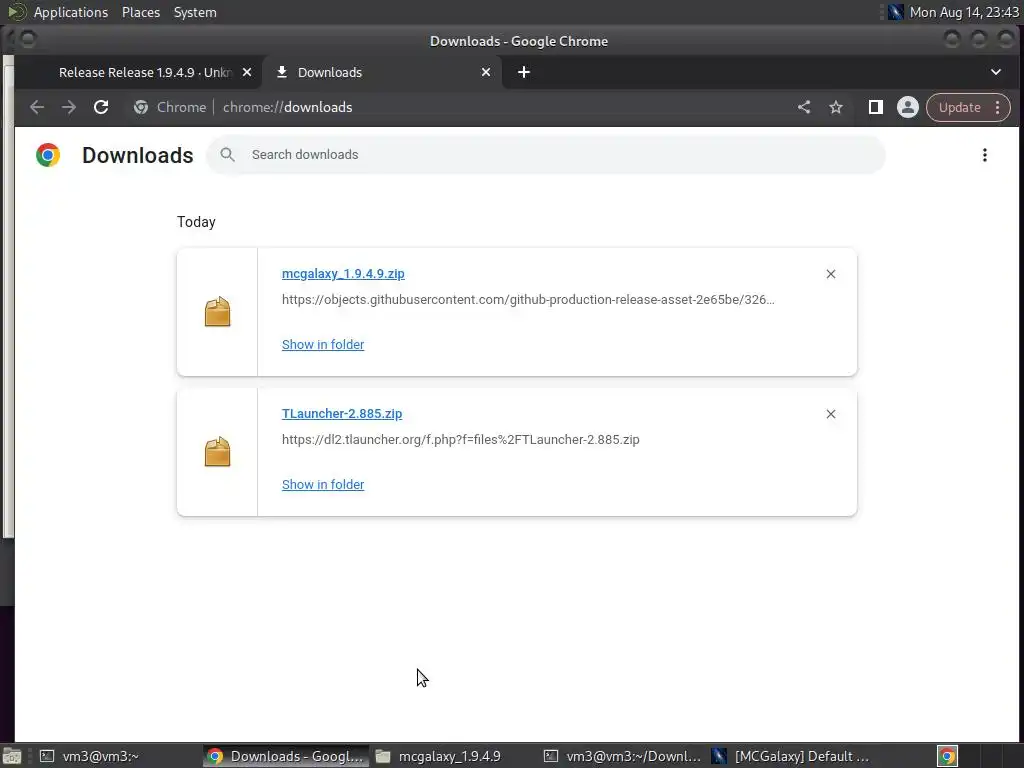
Task: Click the mcgalaxy zip package icon
Action: point(217,312)
